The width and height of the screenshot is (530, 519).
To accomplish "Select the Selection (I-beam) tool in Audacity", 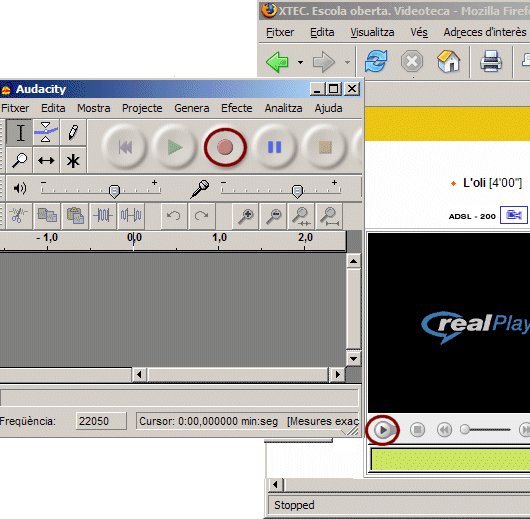I will (20, 133).
